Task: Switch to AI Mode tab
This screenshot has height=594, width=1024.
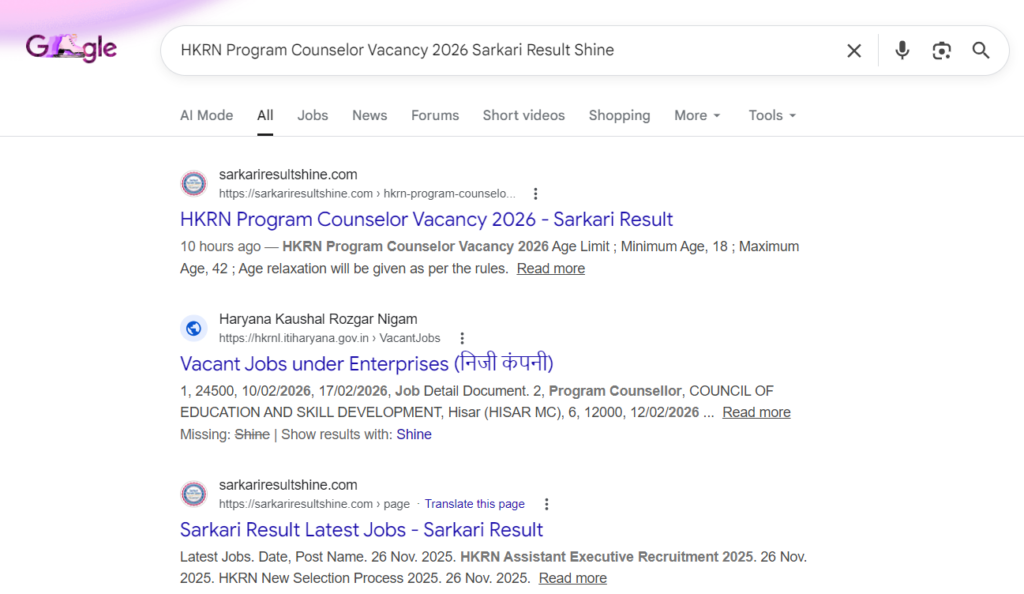Action: pyautogui.click(x=206, y=115)
